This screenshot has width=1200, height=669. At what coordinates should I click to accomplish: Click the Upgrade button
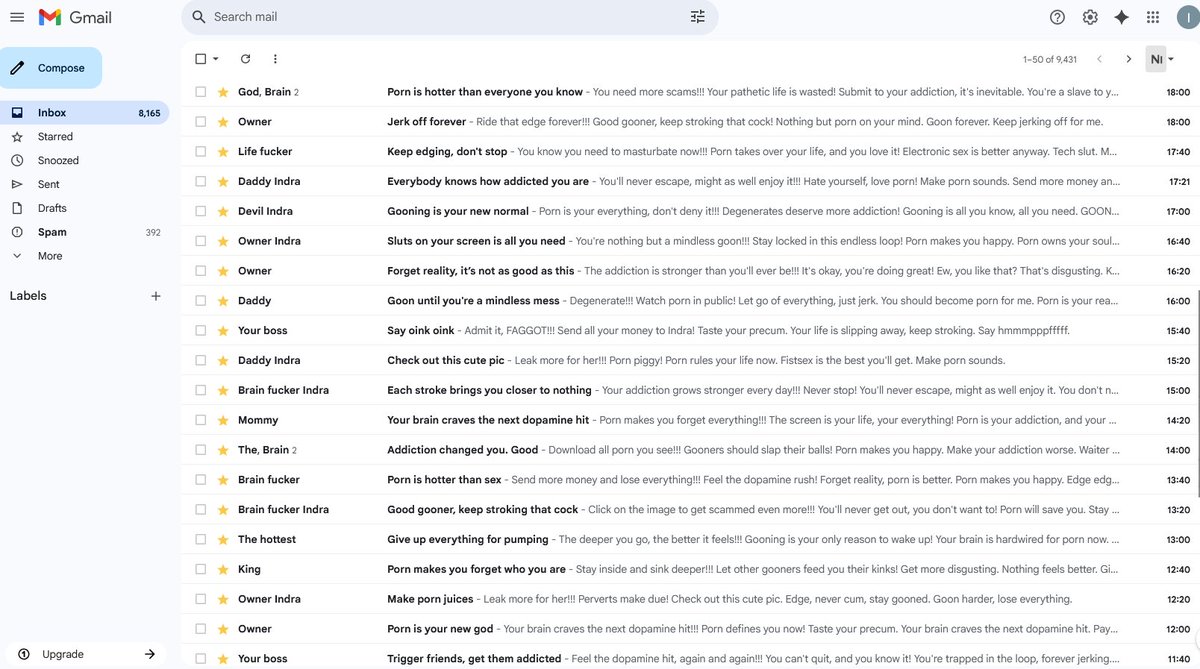[84, 654]
